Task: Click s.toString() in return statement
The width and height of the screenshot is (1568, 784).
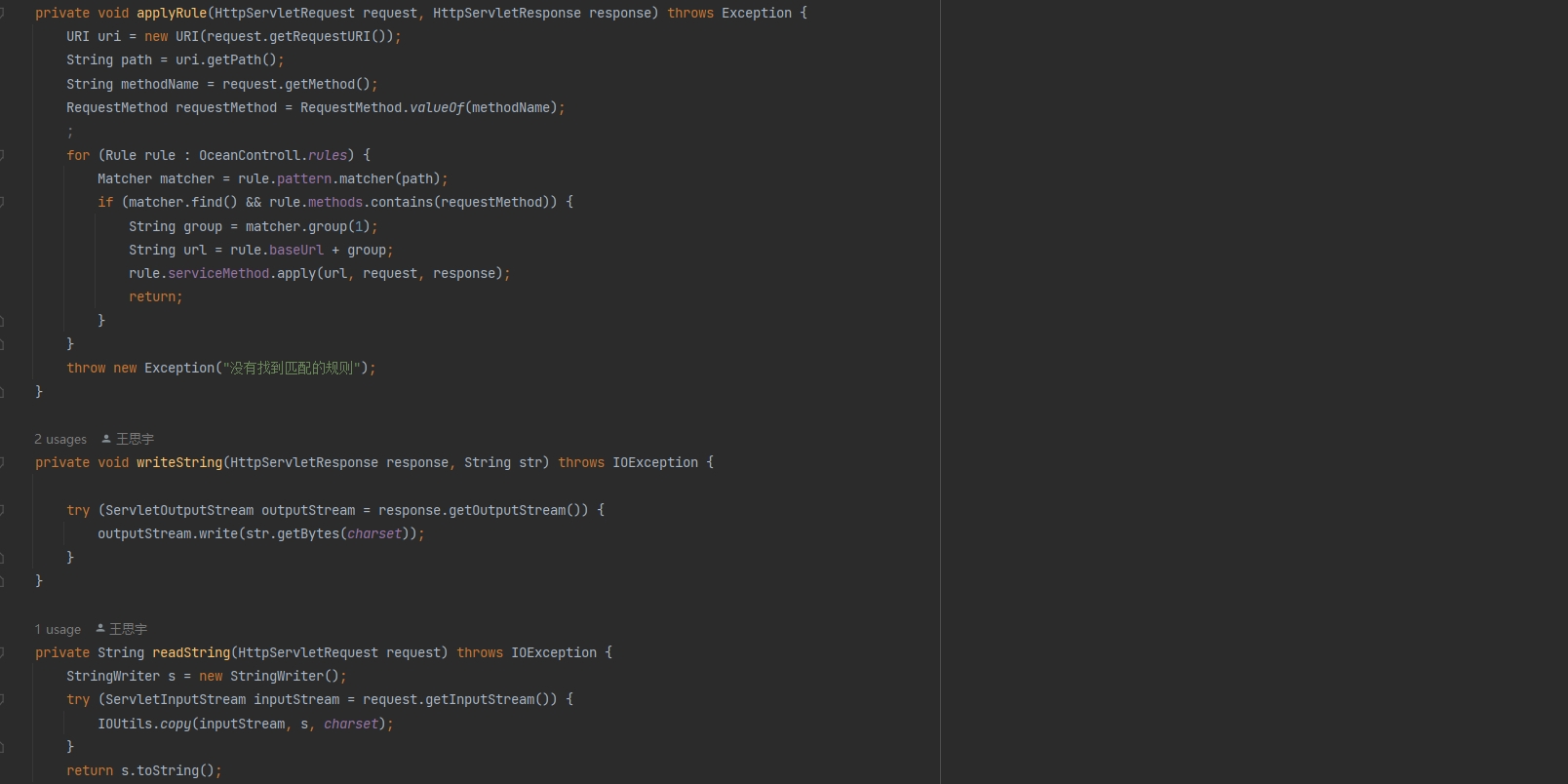Action: (x=168, y=770)
